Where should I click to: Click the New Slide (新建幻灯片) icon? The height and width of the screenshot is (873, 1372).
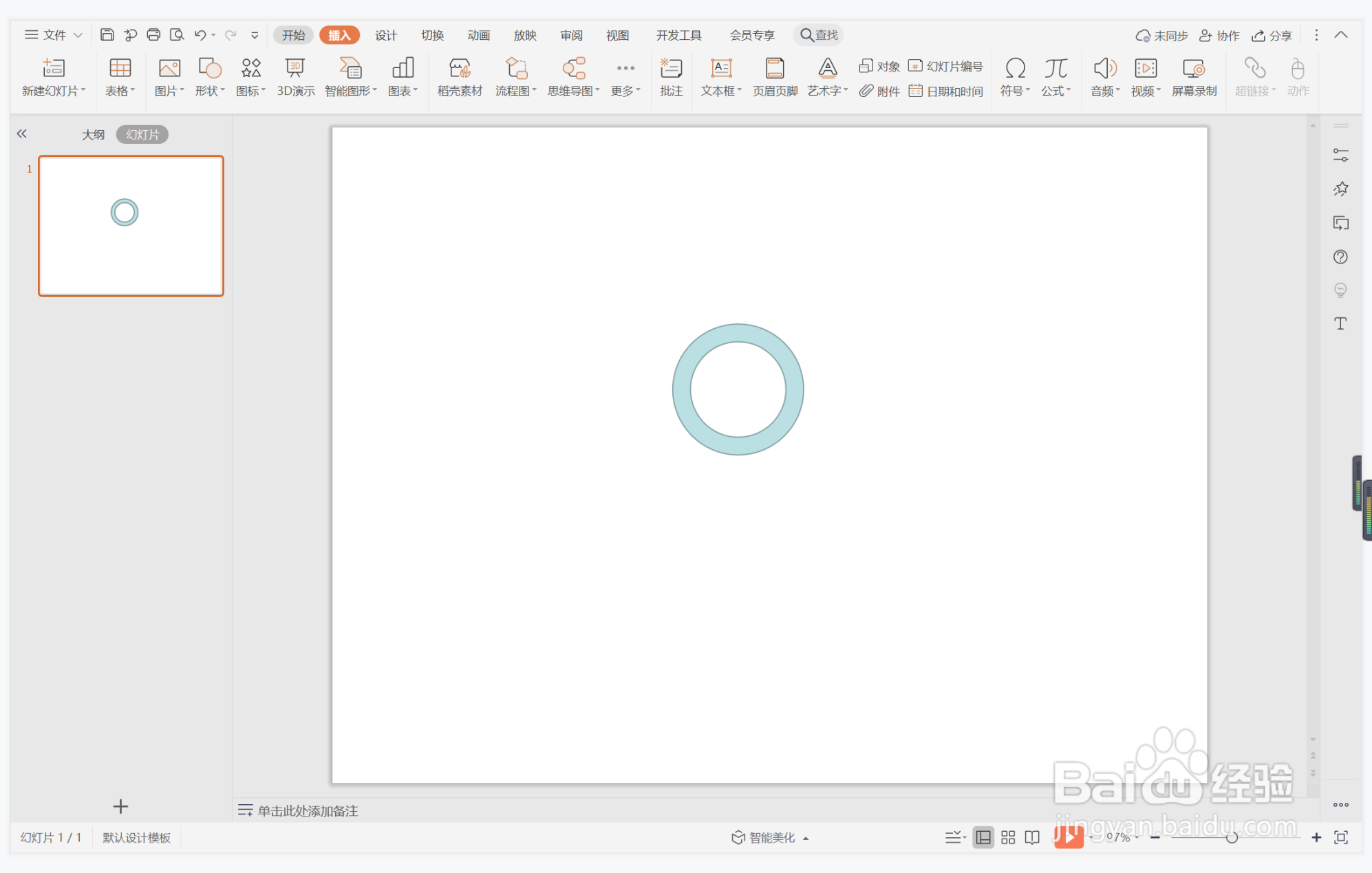tap(53, 68)
